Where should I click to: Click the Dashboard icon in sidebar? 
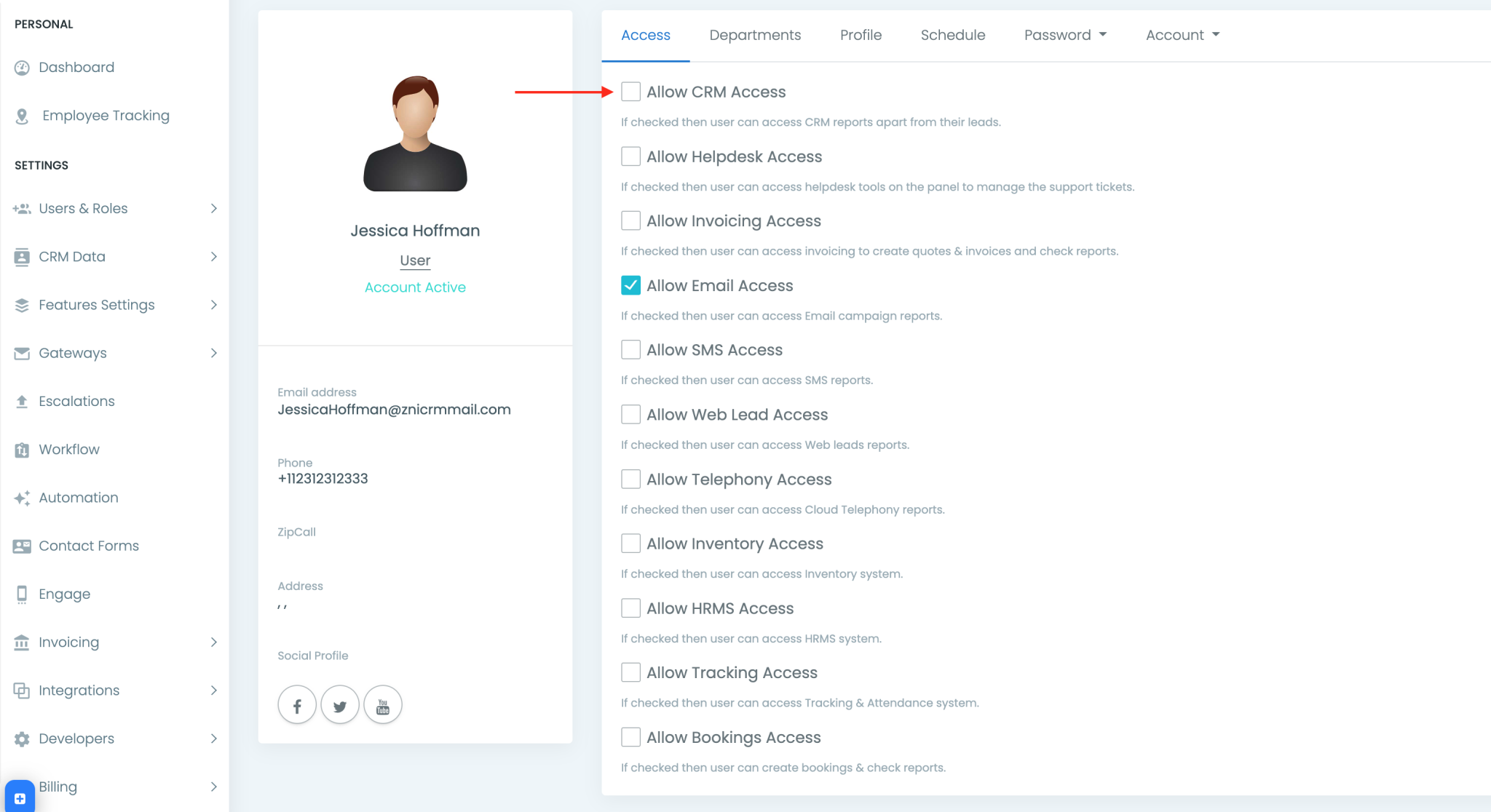point(22,67)
